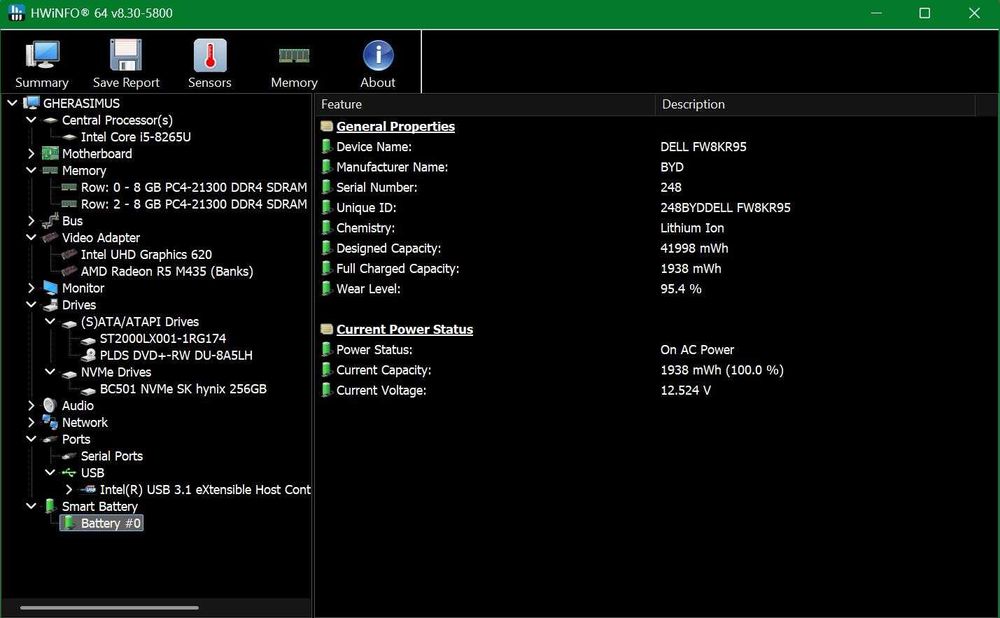Click the Smart Battery green icon
Screen dimensions: 1000x618
click(x=50, y=506)
